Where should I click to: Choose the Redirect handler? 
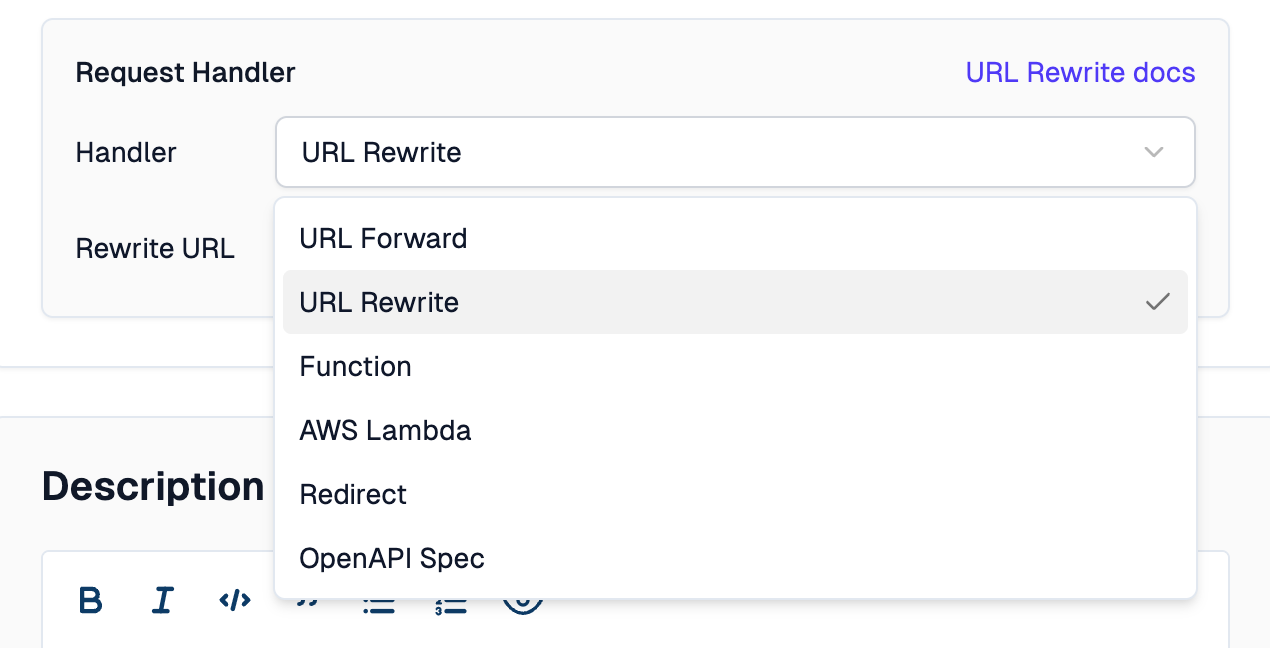[x=353, y=494]
